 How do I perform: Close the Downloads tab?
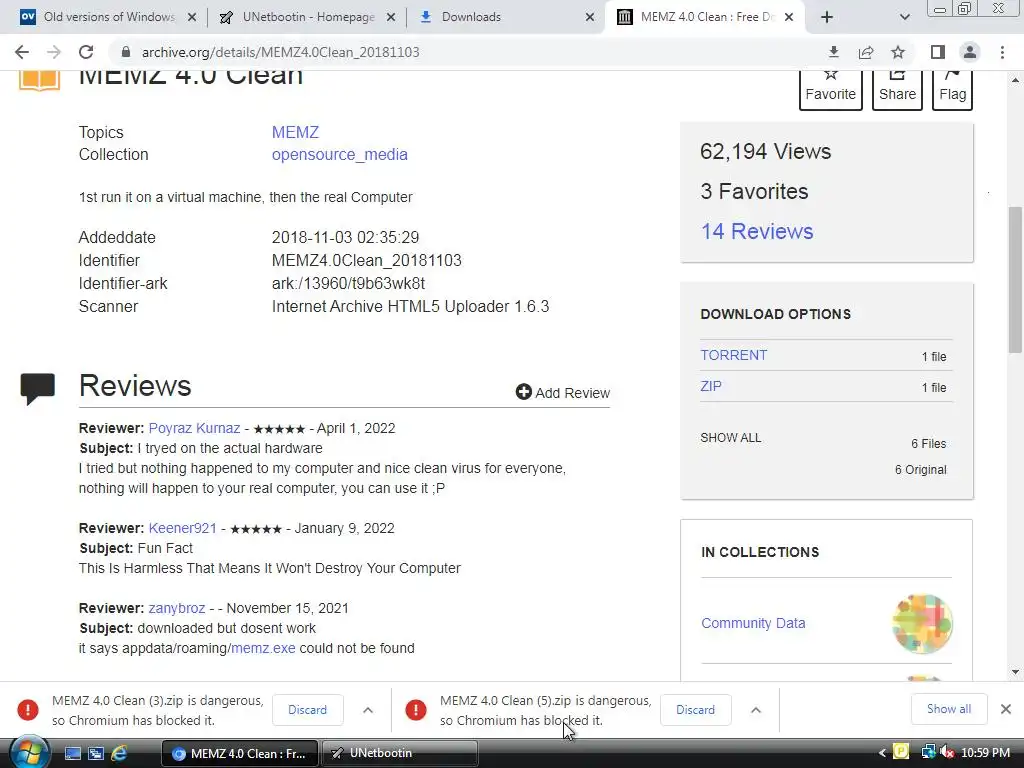click(590, 17)
